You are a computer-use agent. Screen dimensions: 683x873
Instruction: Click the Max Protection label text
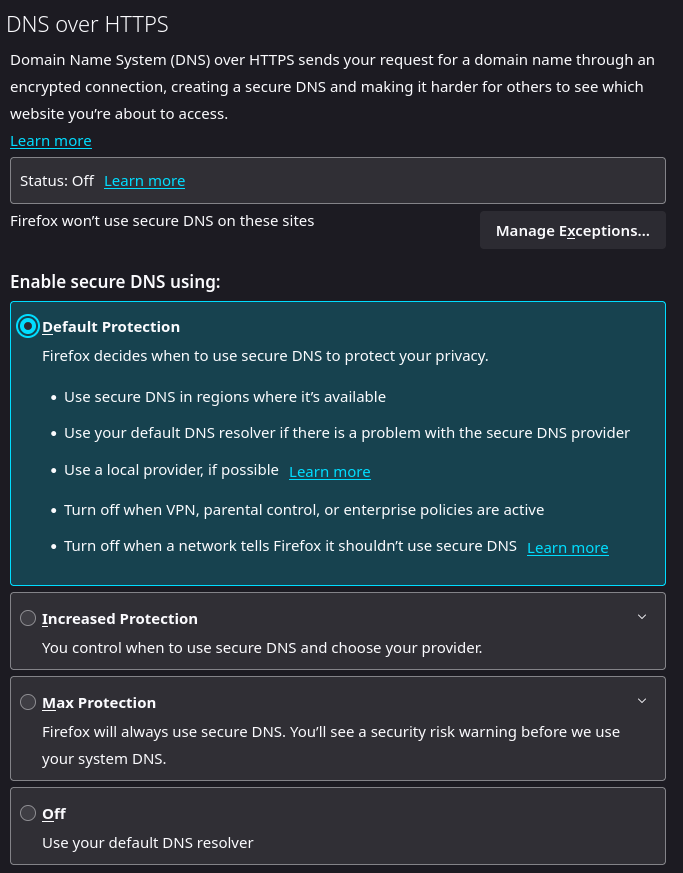pos(99,703)
